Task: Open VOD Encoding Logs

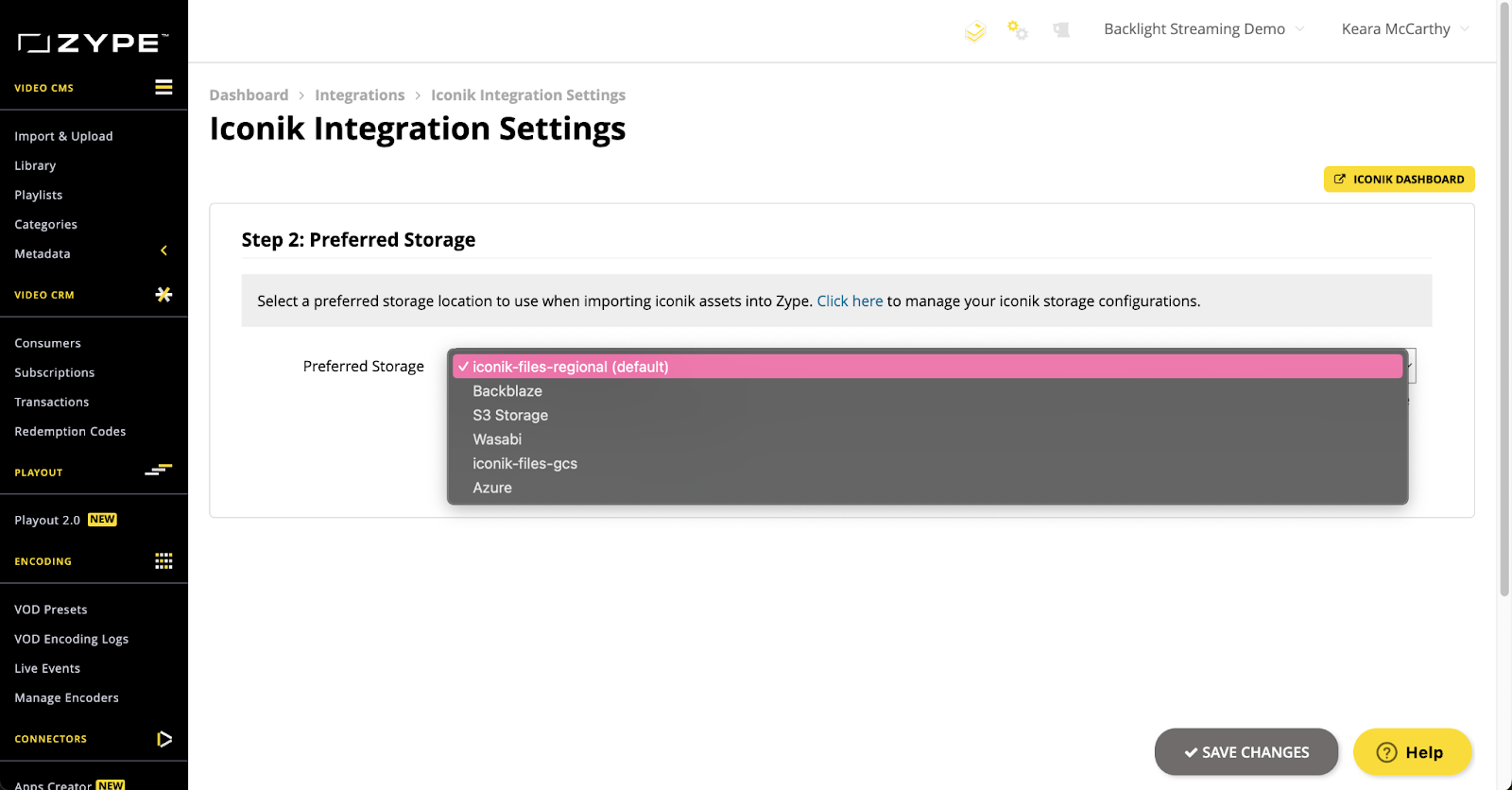Action: [71, 639]
